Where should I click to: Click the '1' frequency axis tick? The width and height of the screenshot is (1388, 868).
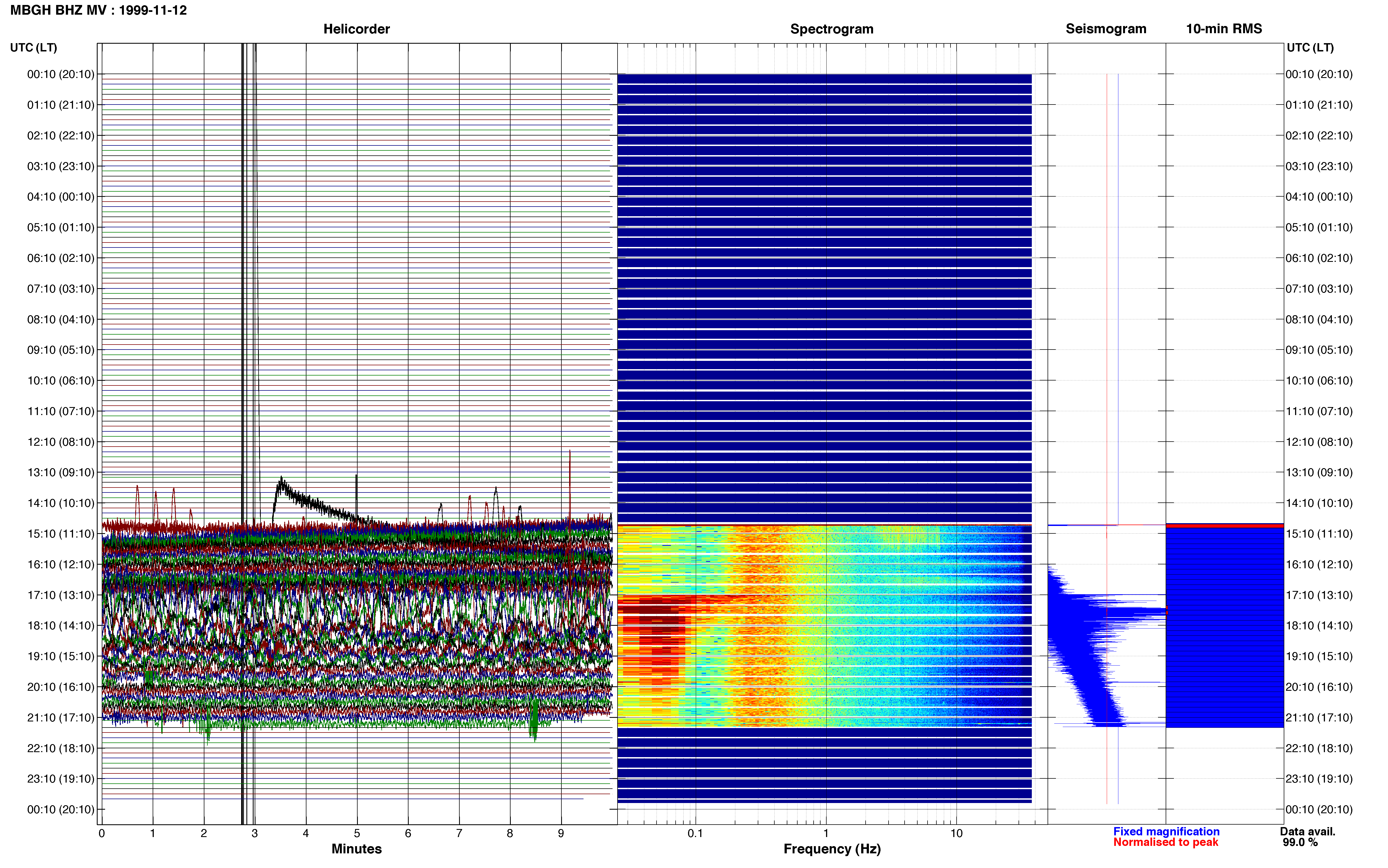point(826,833)
